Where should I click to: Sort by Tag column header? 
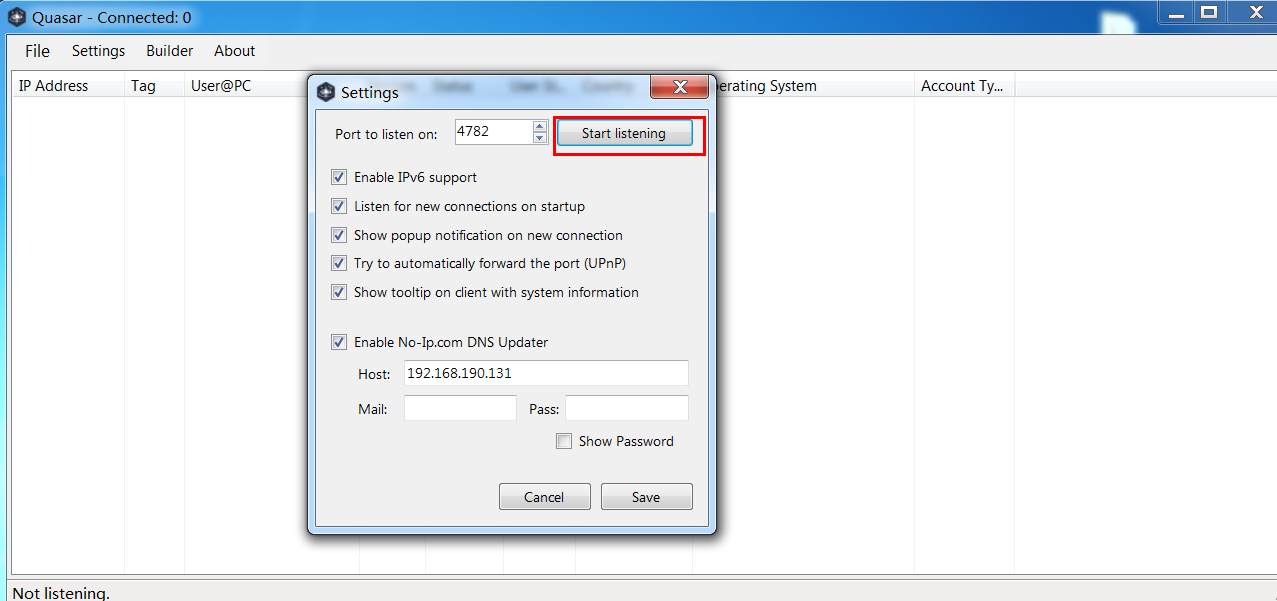point(154,86)
